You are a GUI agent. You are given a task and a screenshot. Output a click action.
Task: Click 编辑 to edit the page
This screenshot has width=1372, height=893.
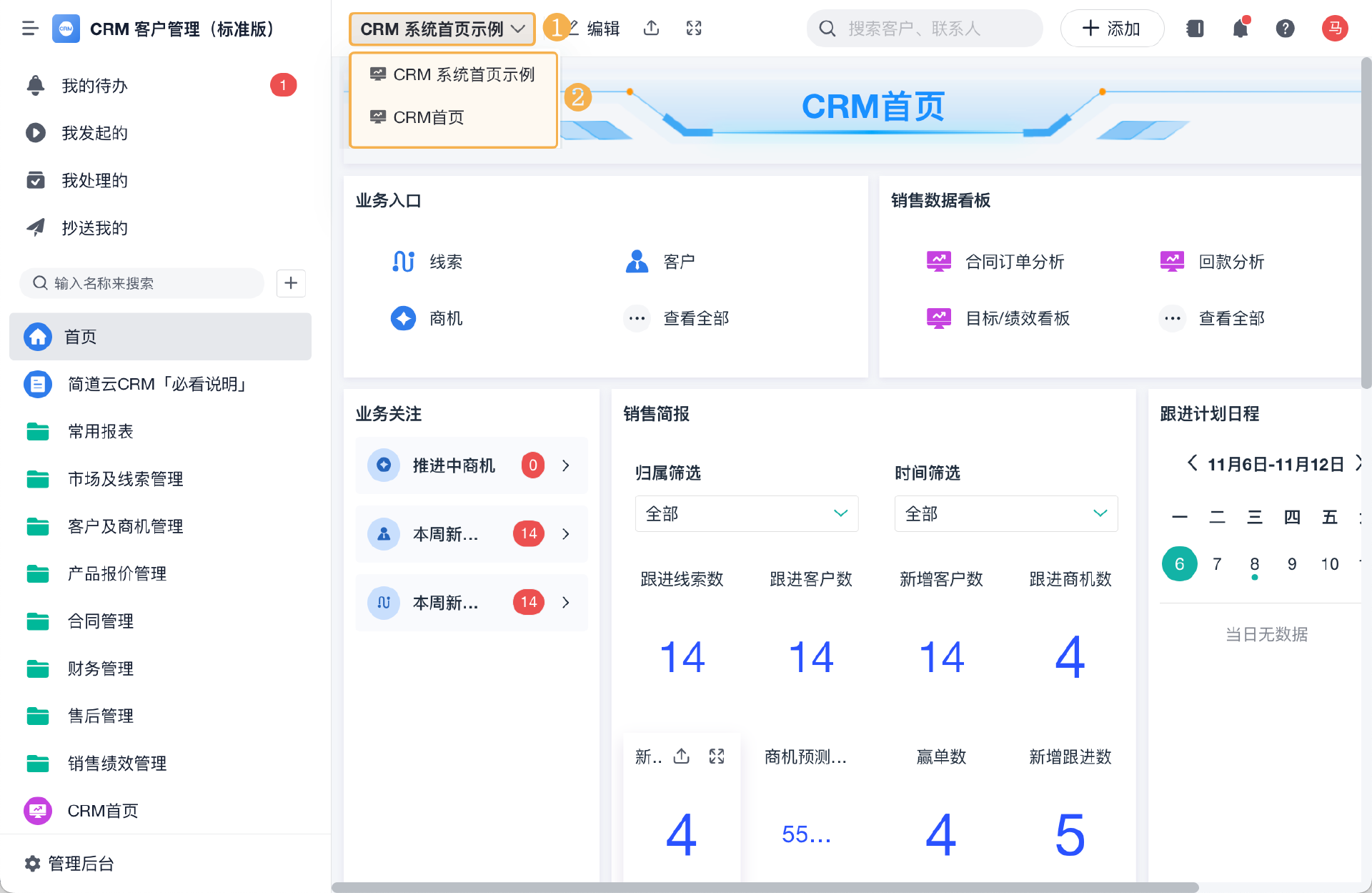pyautogui.click(x=602, y=29)
